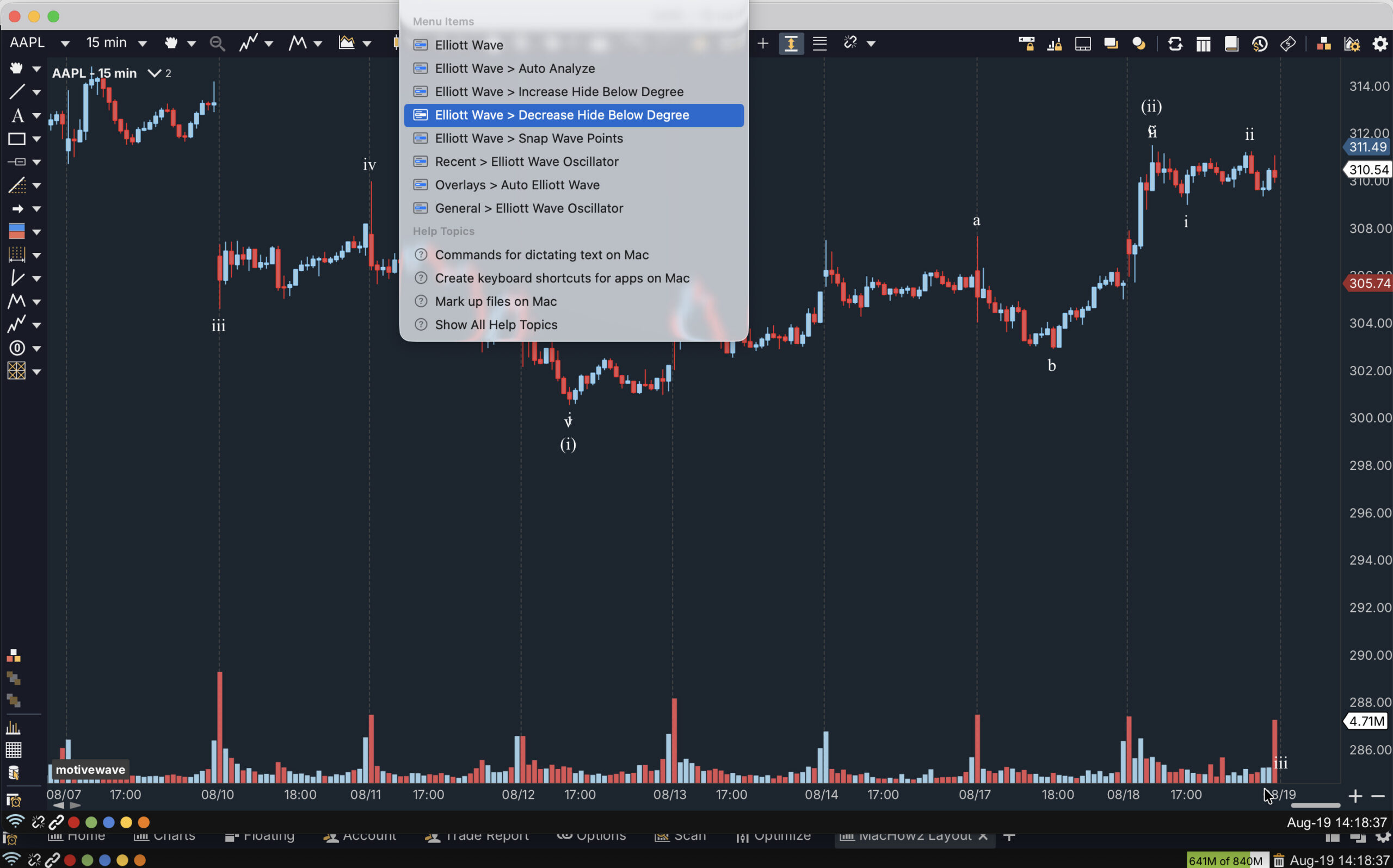Screen dimensions: 1393x868
Task: Click the minus zoom-out button on time axis
Action: pyautogui.click(x=1378, y=796)
